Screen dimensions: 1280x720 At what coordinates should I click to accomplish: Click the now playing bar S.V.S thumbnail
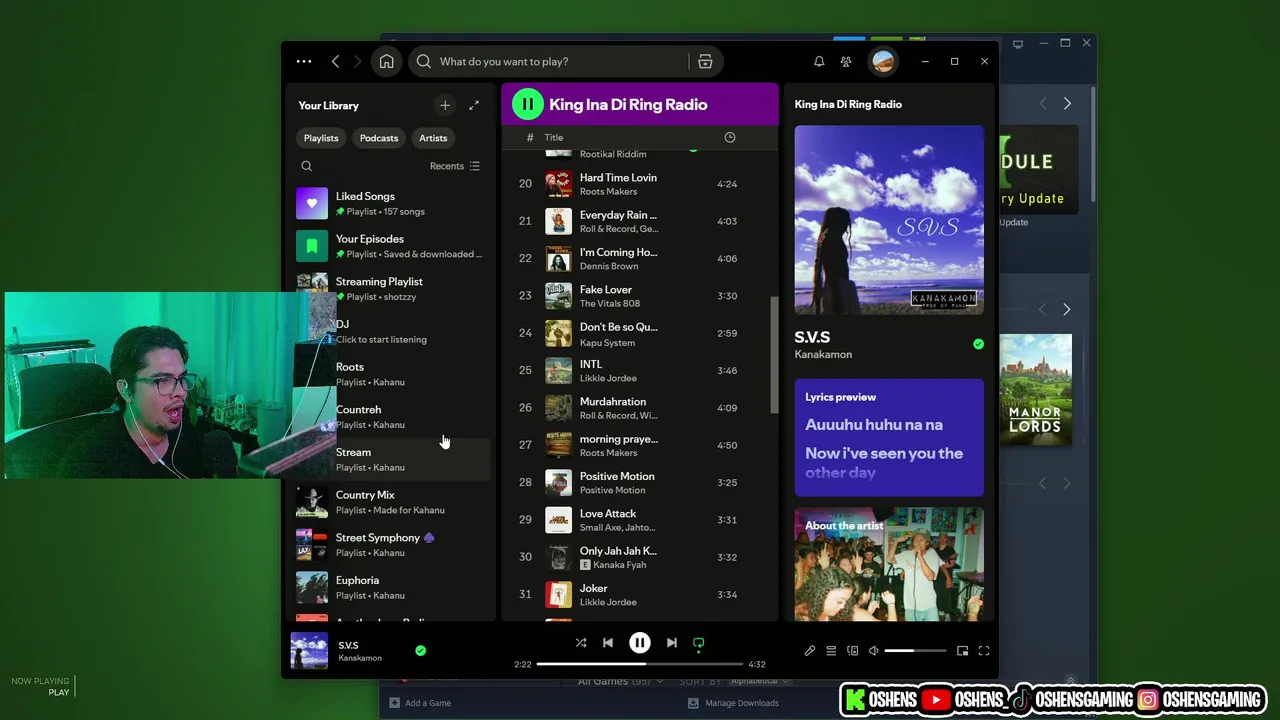[309, 650]
